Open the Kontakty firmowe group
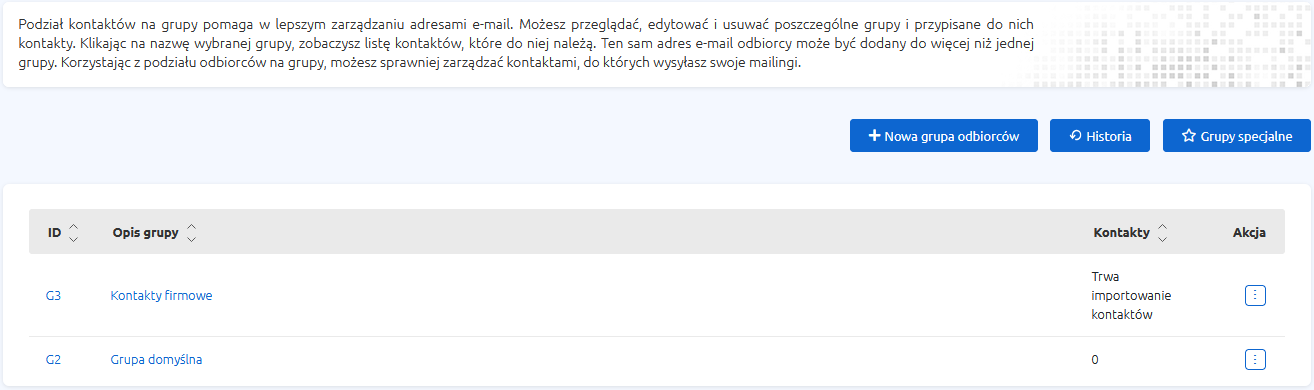Viewport: 1314px width, 390px height. [161, 295]
